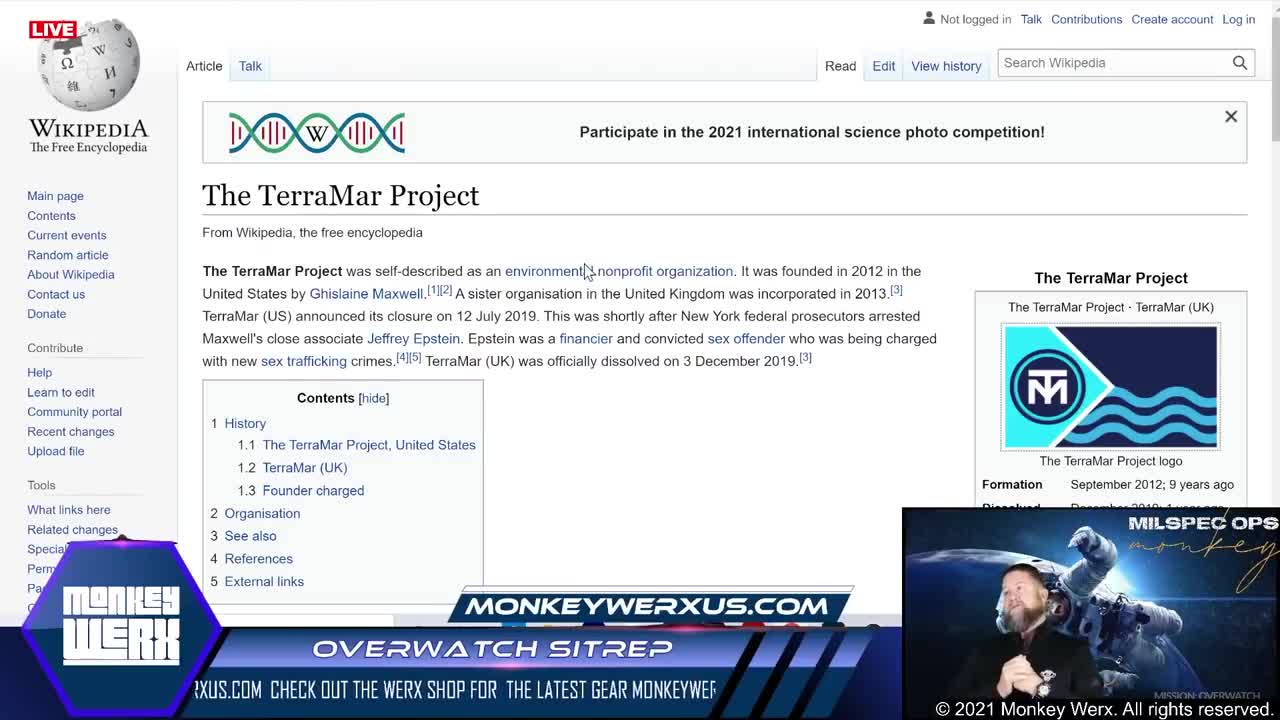Open the Help link
The width and height of the screenshot is (1280, 720).
(39, 372)
